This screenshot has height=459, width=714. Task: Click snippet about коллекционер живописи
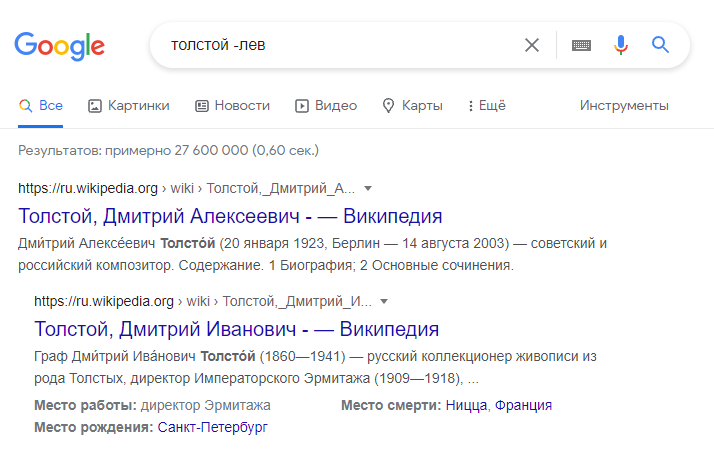tap(315, 367)
